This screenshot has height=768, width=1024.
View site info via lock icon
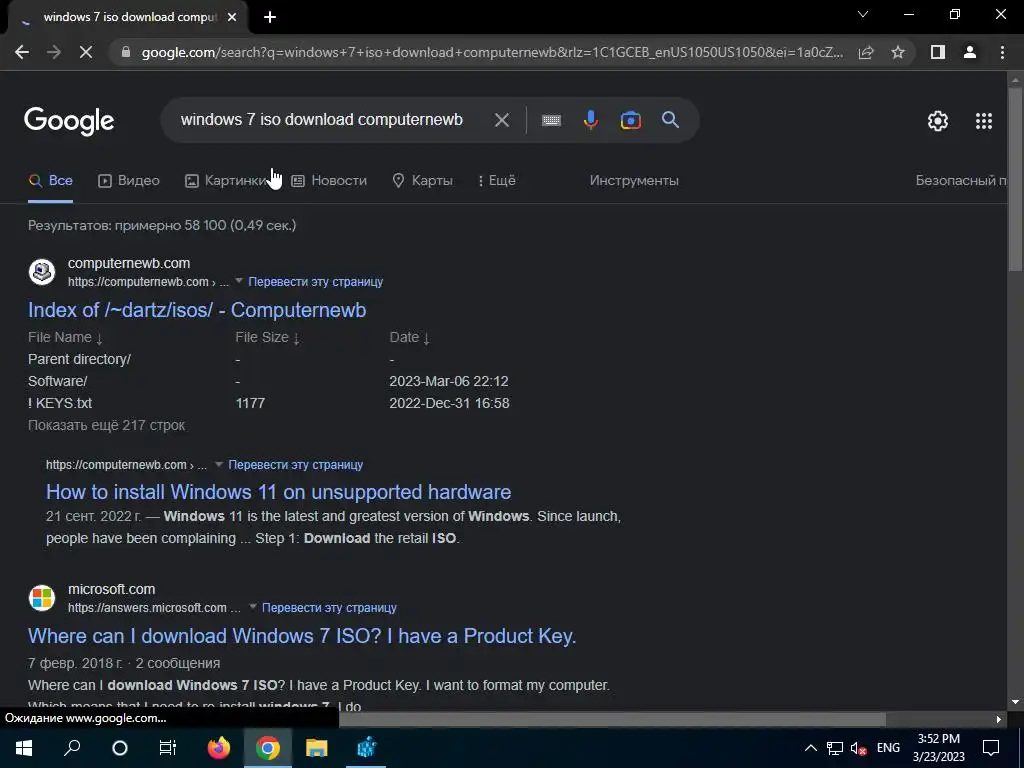tap(126, 52)
